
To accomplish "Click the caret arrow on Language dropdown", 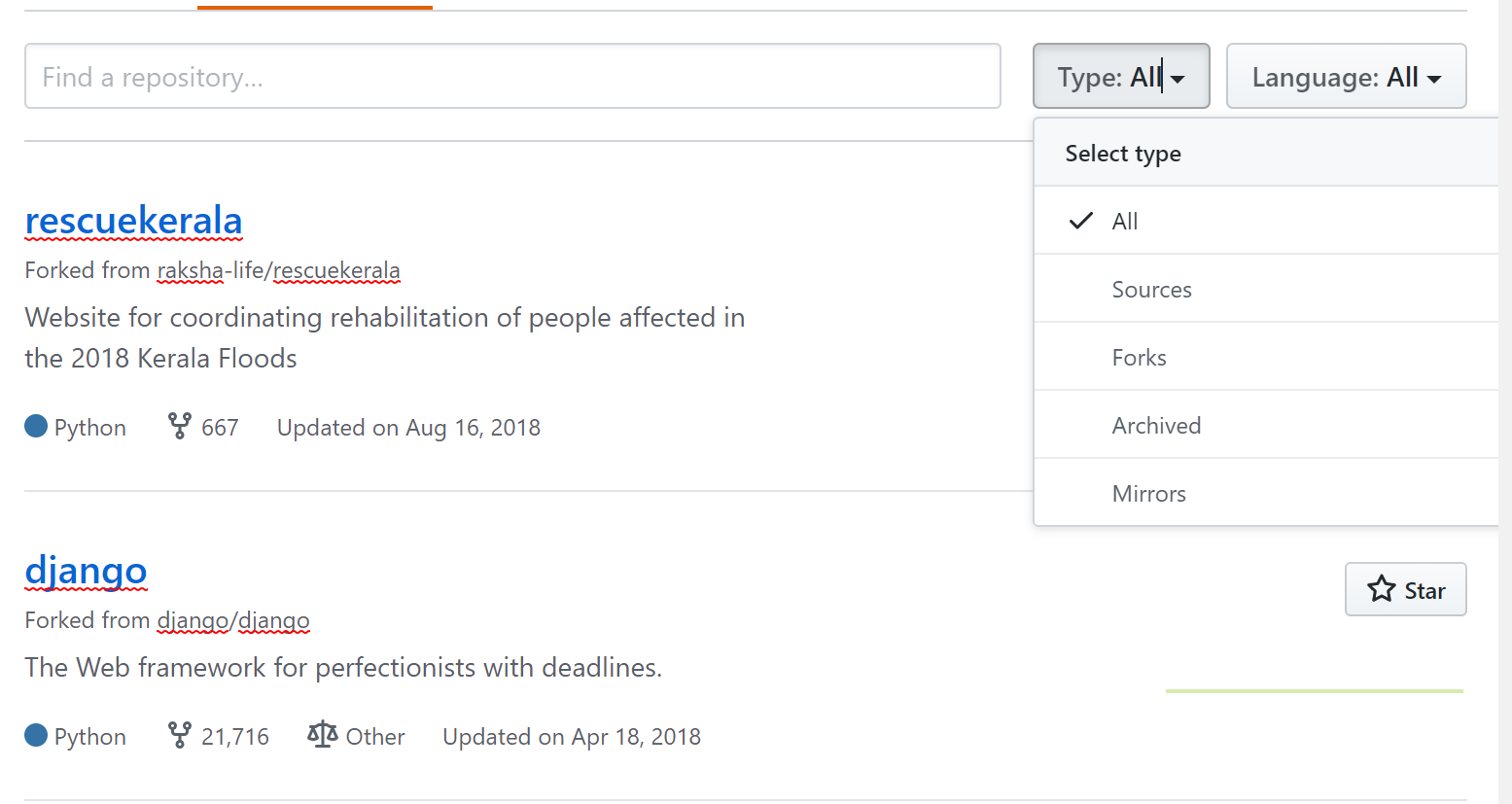I will click(x=1434, y=79).
